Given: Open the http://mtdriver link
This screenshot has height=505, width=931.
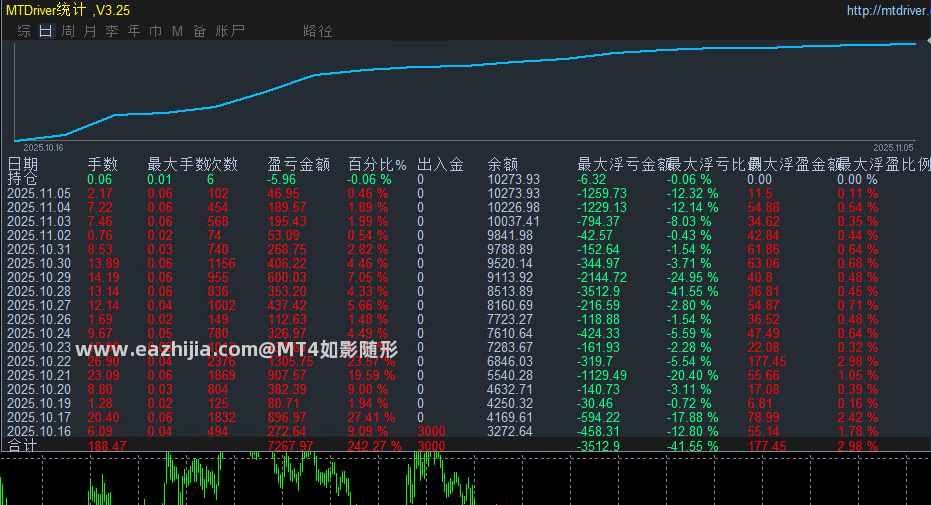Looking at the screenshot, I should point(888,10).
